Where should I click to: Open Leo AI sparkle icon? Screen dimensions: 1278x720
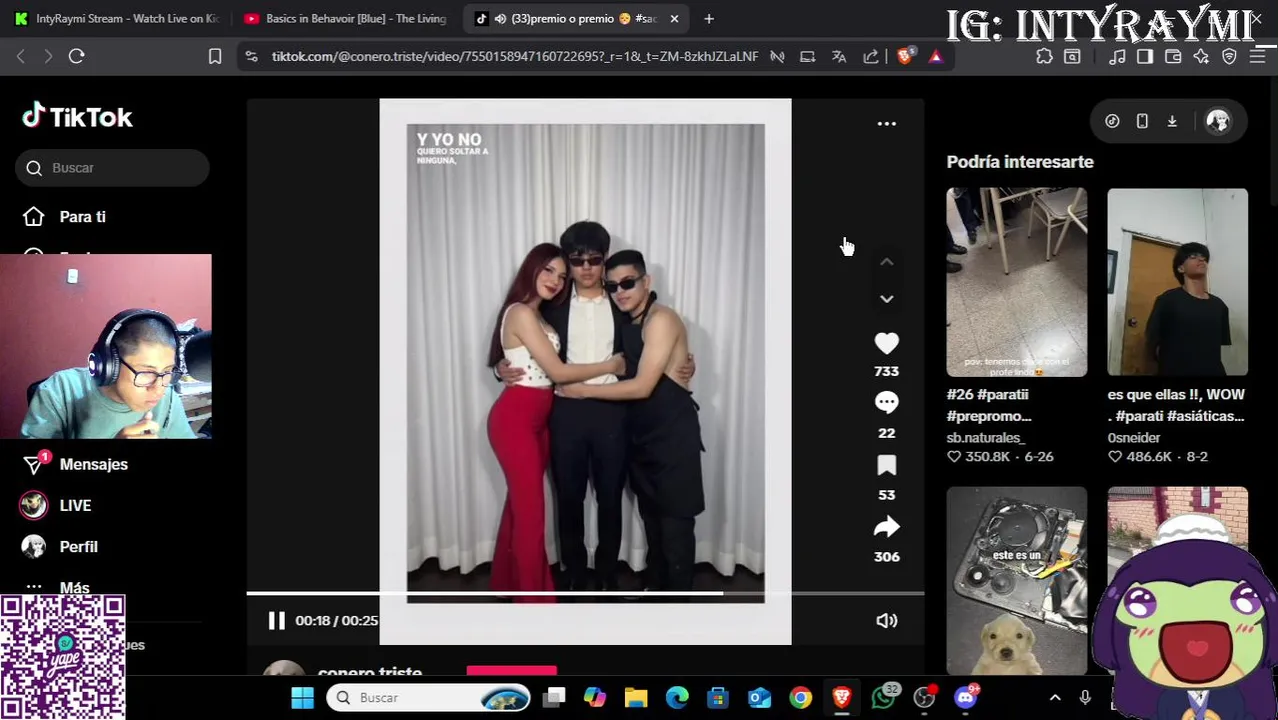coord(1201,56)
